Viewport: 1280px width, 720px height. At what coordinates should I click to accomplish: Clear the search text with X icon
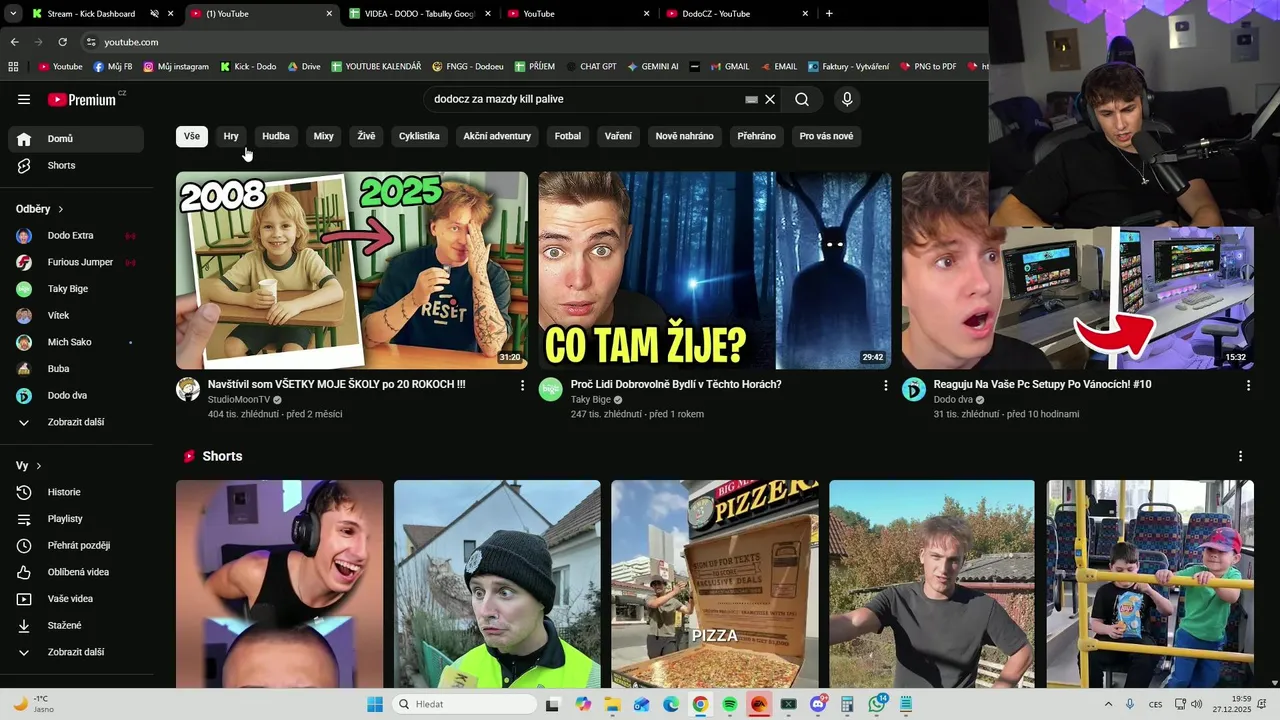pyautogui.click(x=770, y=99)
